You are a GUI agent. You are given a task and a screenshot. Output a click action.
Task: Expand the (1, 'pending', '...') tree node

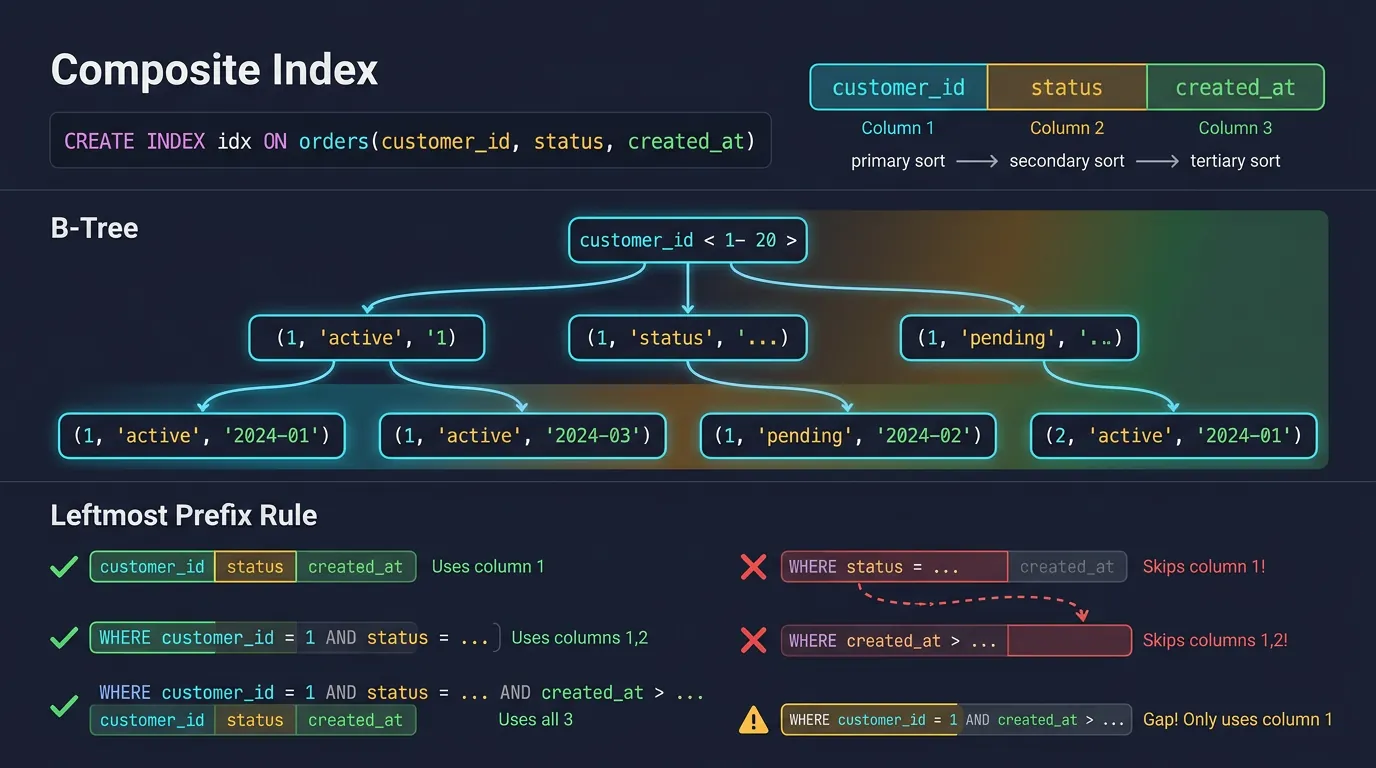(x=1019, y=338)
